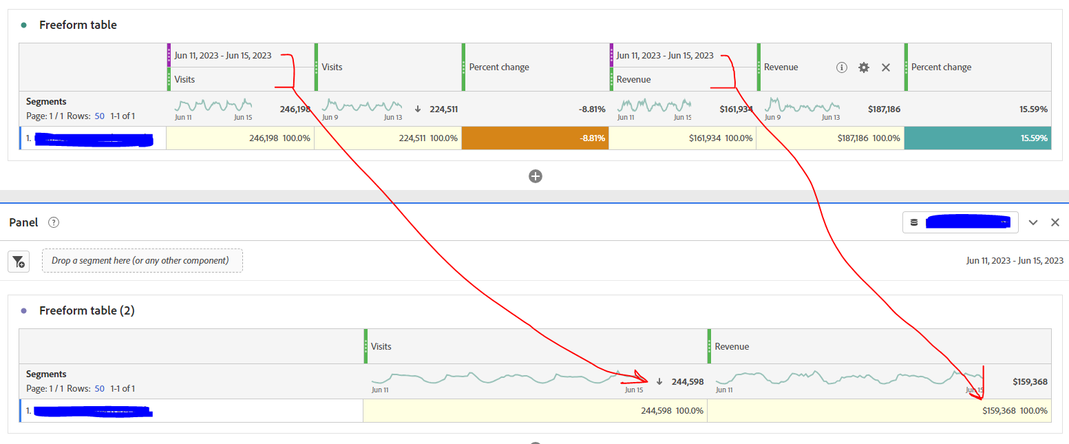Click the Rows 50 link in the first table
The image size is (1069, 444).
100,116
